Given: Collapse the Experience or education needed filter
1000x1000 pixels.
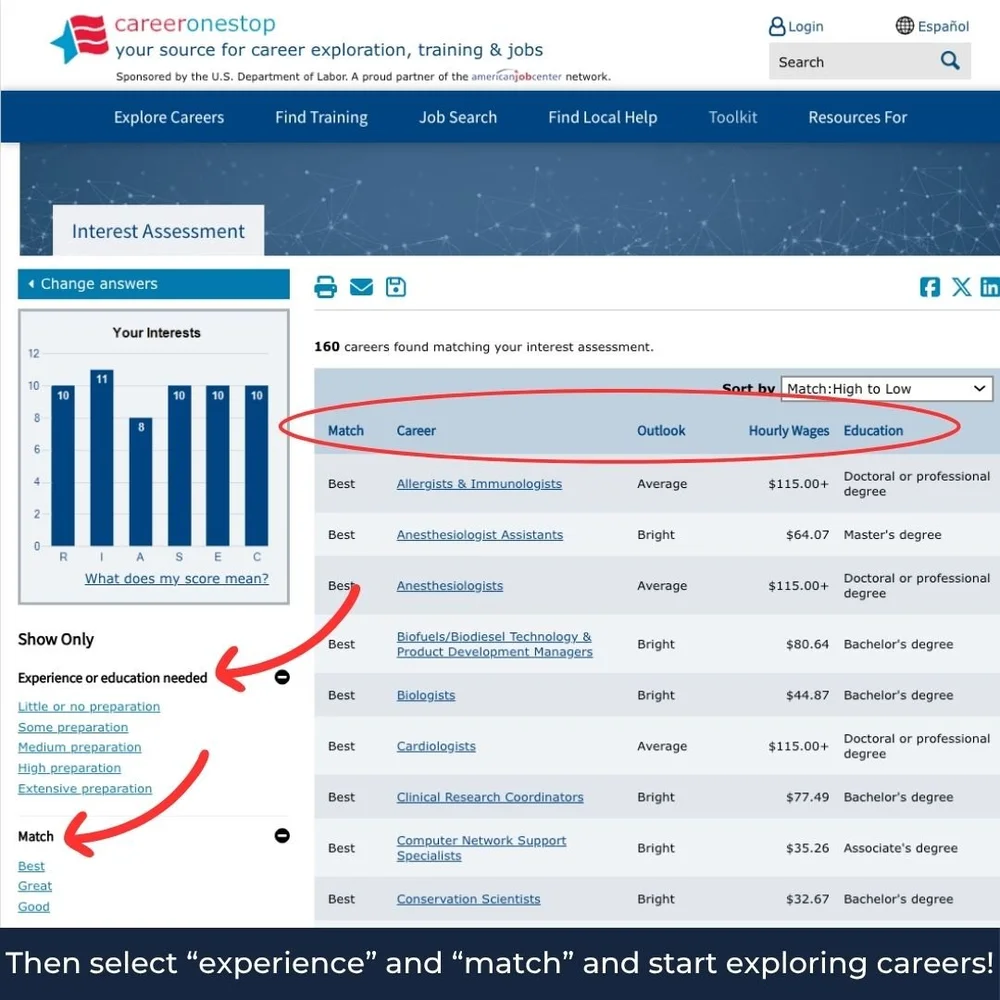Looking at the screenshot, I should [x=282, y=677].
